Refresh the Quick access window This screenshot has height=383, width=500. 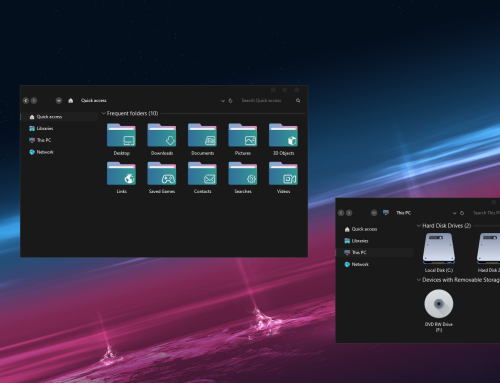pyautogui.click(x=230, y=101)
